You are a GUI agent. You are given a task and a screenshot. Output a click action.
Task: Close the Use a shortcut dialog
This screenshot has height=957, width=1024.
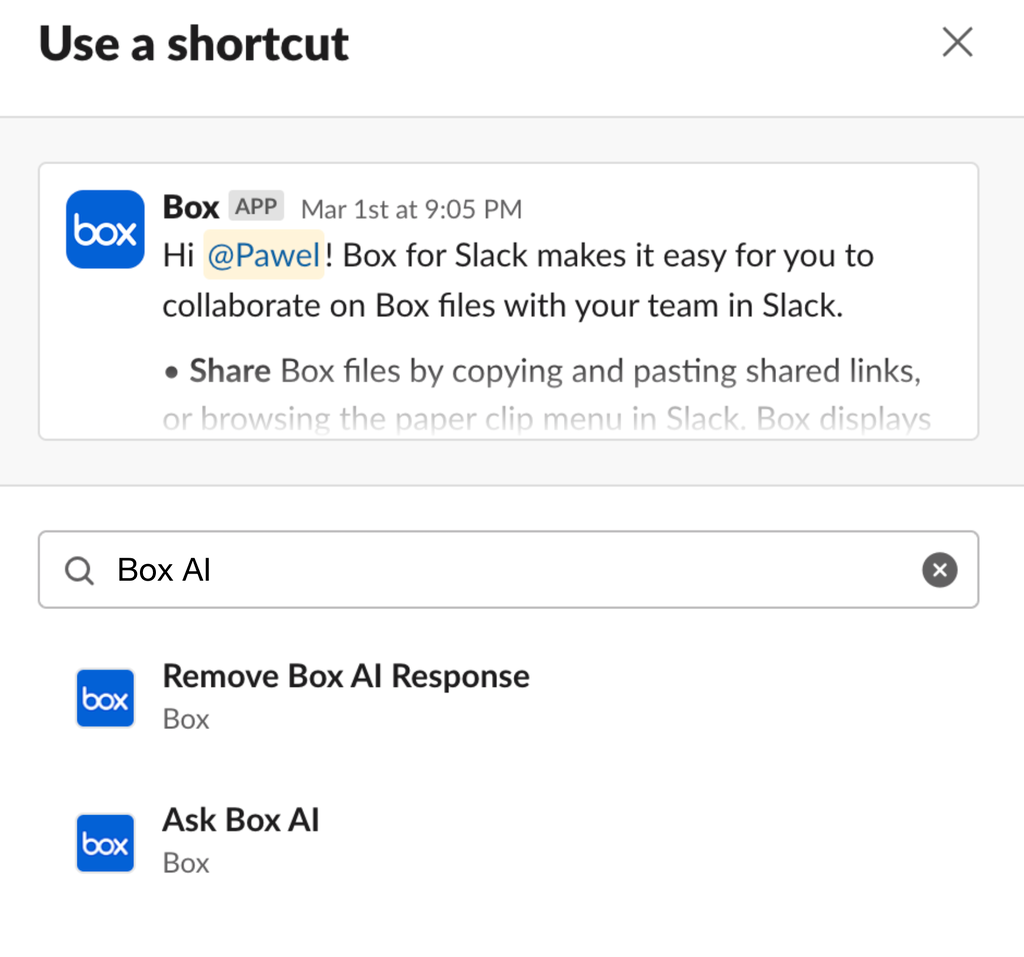pos(957,43)
